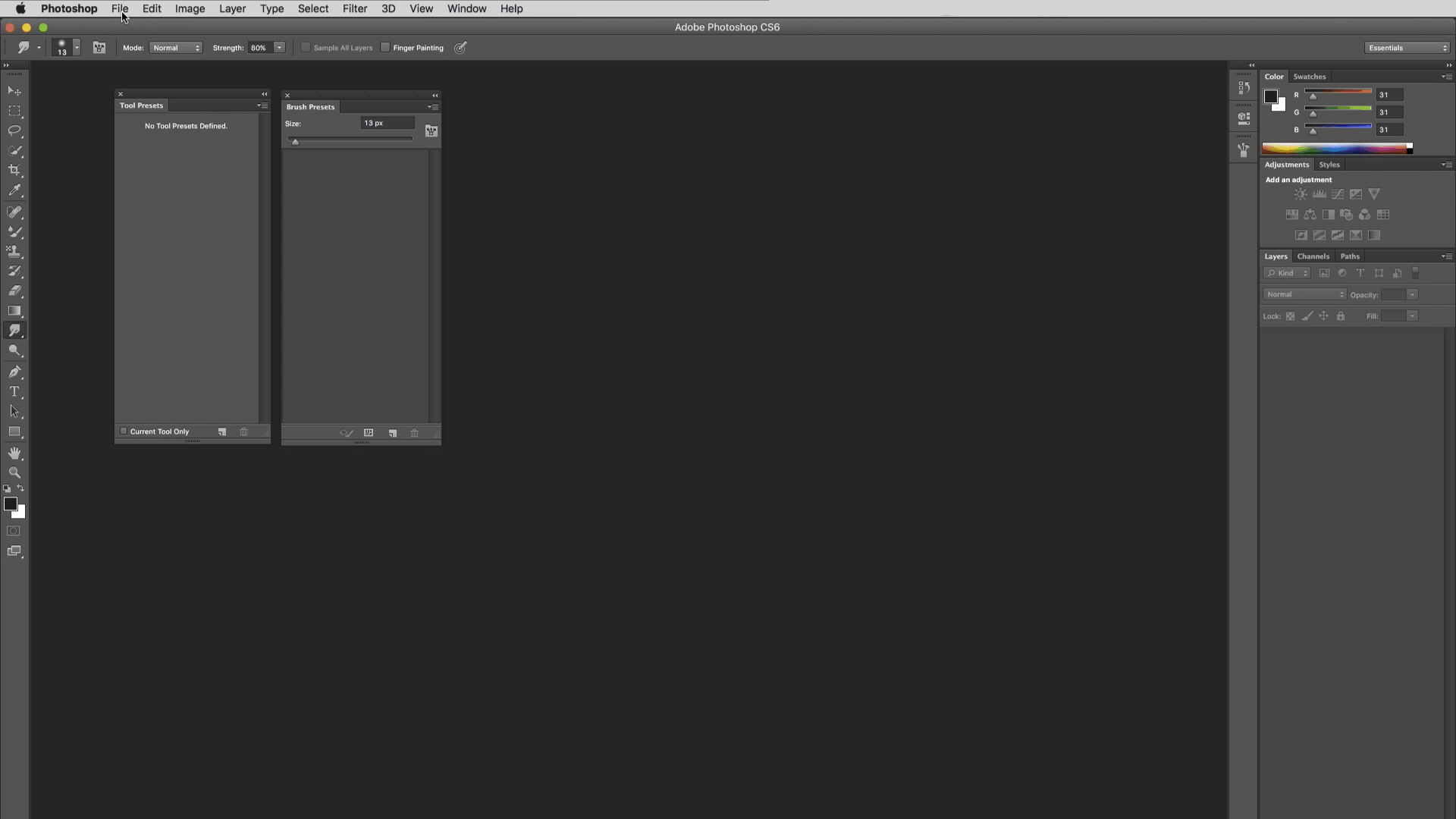Enable Sample All Layers checkbox

coord(306,48)
